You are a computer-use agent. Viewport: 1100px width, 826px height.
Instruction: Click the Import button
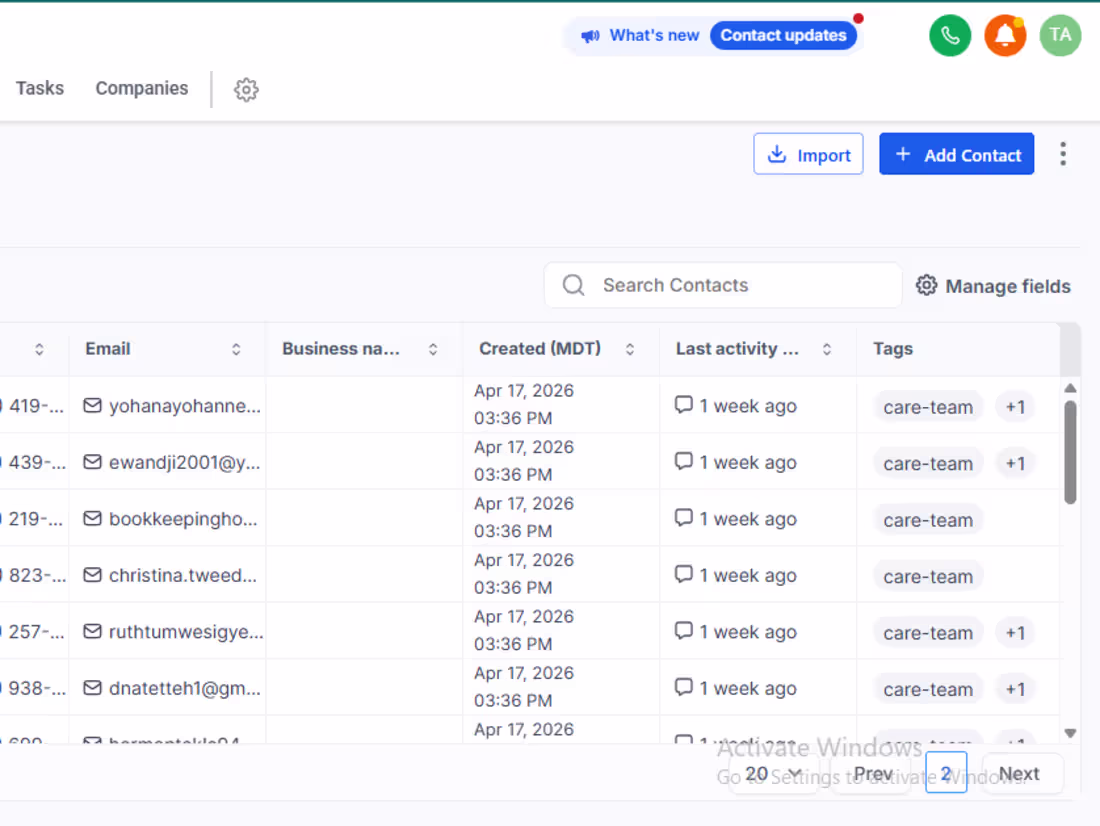[808, 154]
